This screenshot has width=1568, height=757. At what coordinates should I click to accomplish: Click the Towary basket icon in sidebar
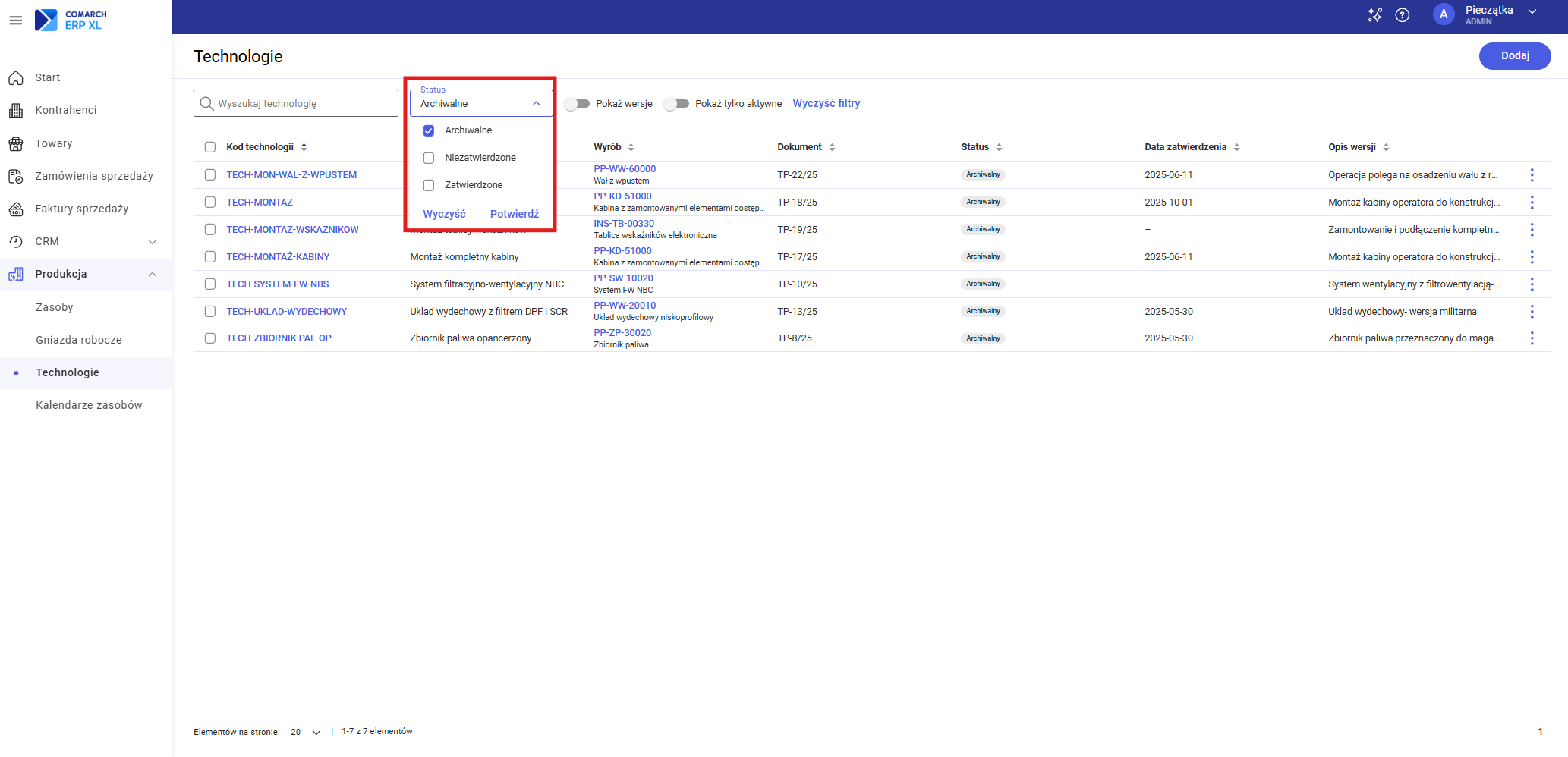click(x=16, y=143)
